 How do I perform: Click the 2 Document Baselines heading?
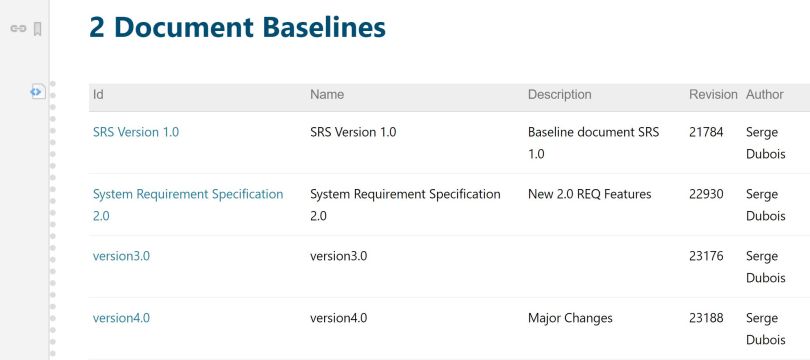pos(237,28)
